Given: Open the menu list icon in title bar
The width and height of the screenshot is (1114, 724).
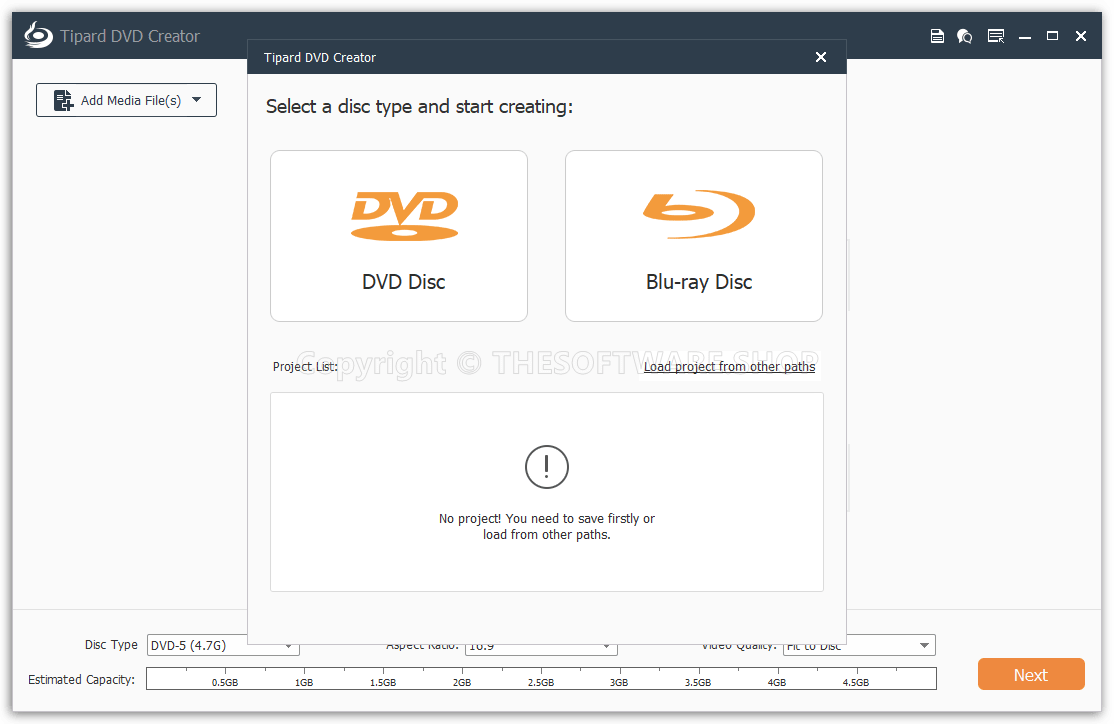Looking at the screenshot, I should 996,36.
